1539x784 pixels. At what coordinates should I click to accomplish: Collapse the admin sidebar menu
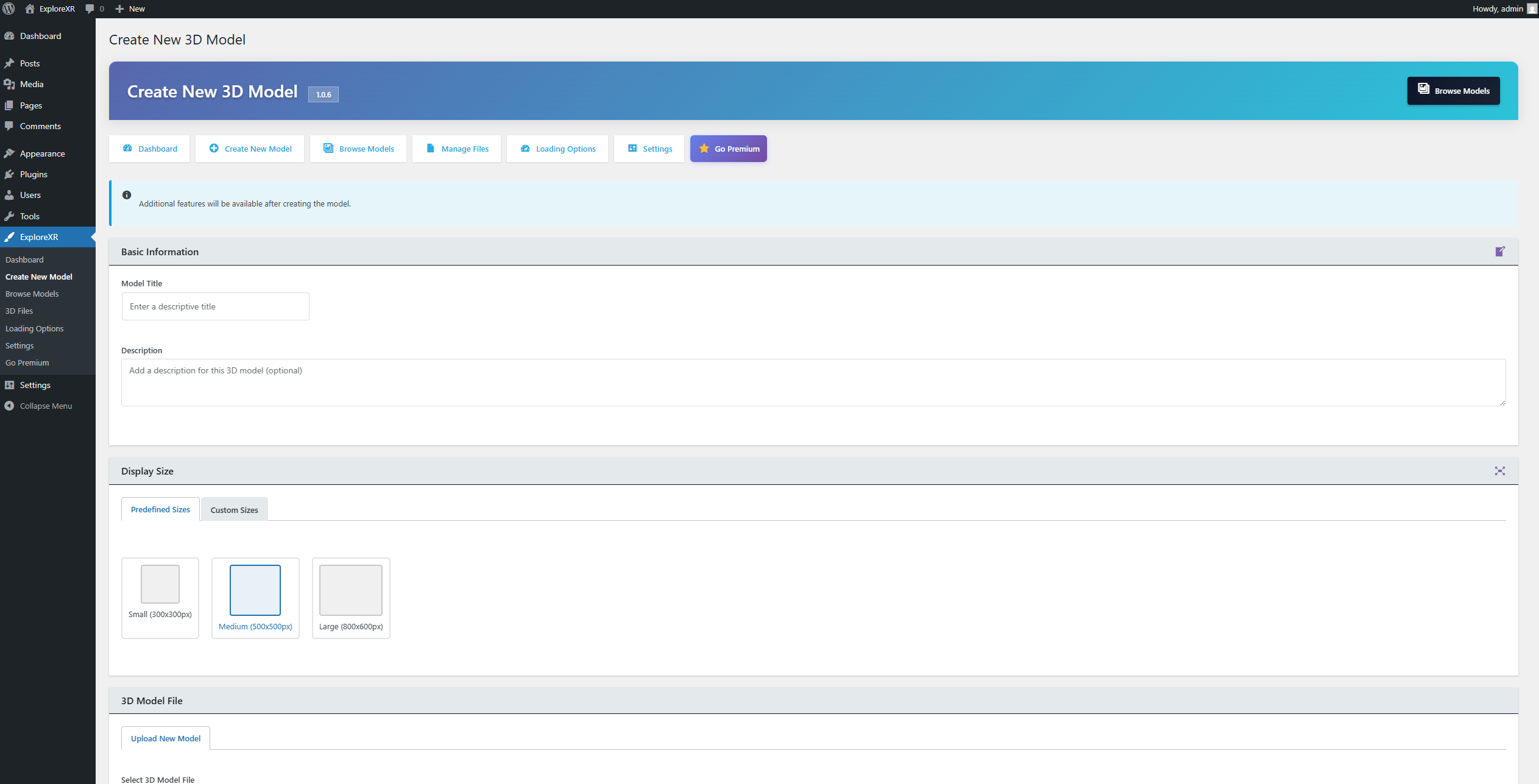[45, 406]
